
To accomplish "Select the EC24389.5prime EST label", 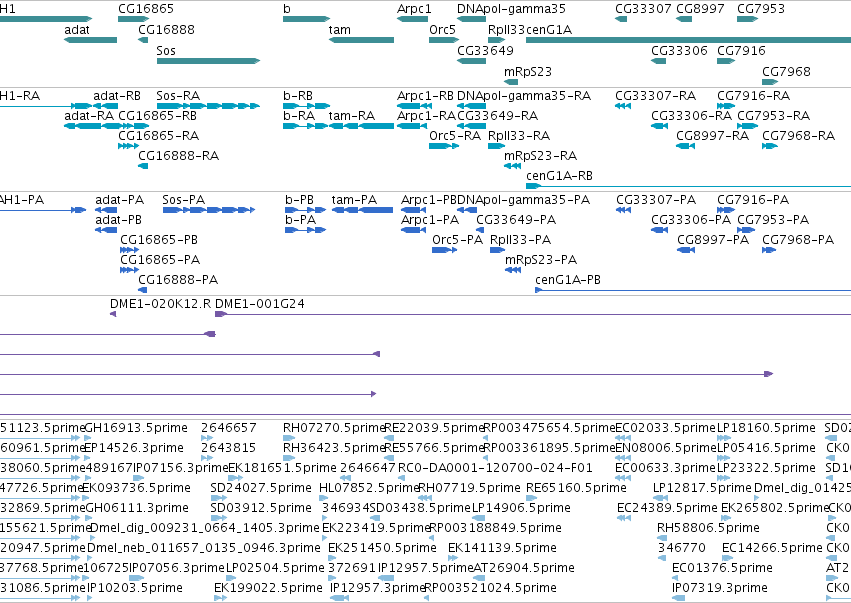I will point(668,508).
